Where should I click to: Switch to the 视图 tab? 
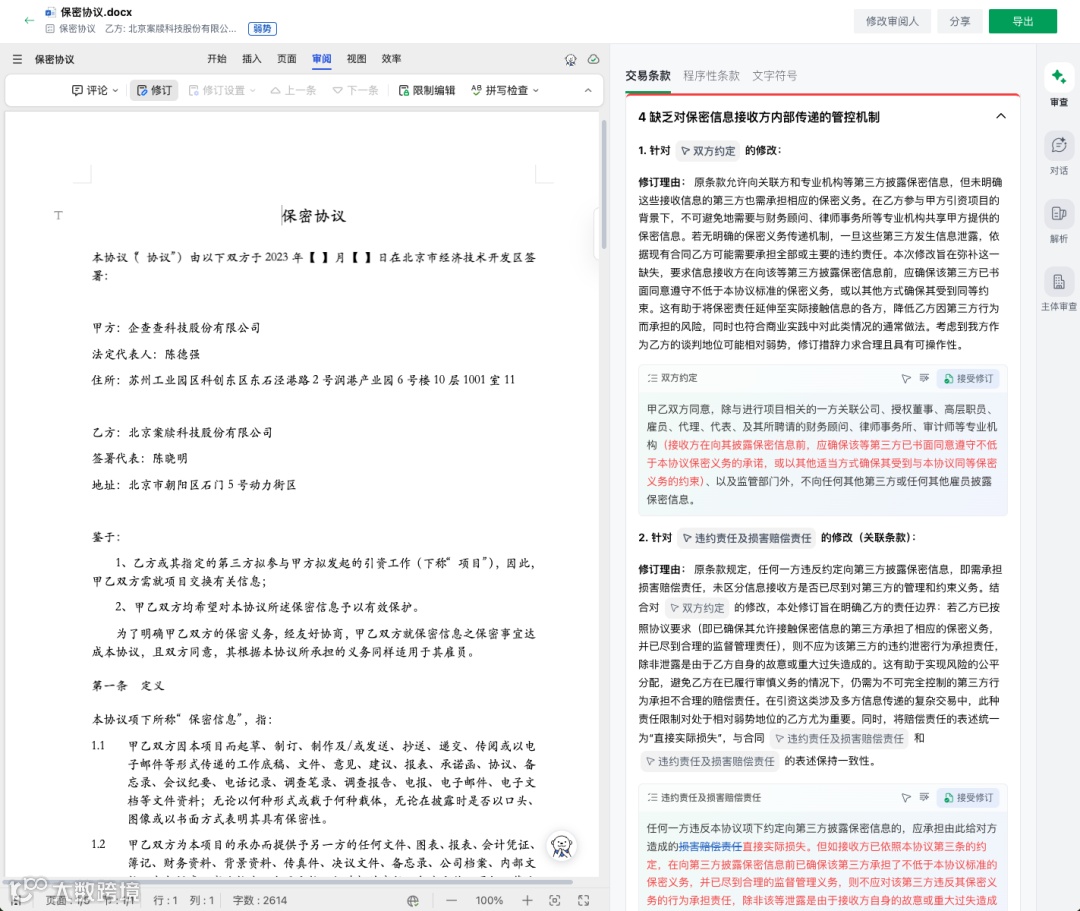pos(356,59)
